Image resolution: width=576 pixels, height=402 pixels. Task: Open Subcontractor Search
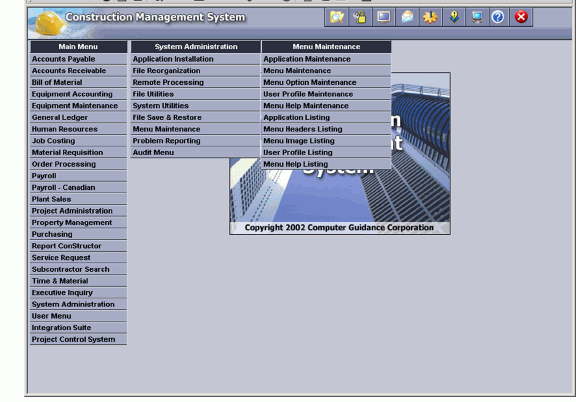(x=79, y=269)
